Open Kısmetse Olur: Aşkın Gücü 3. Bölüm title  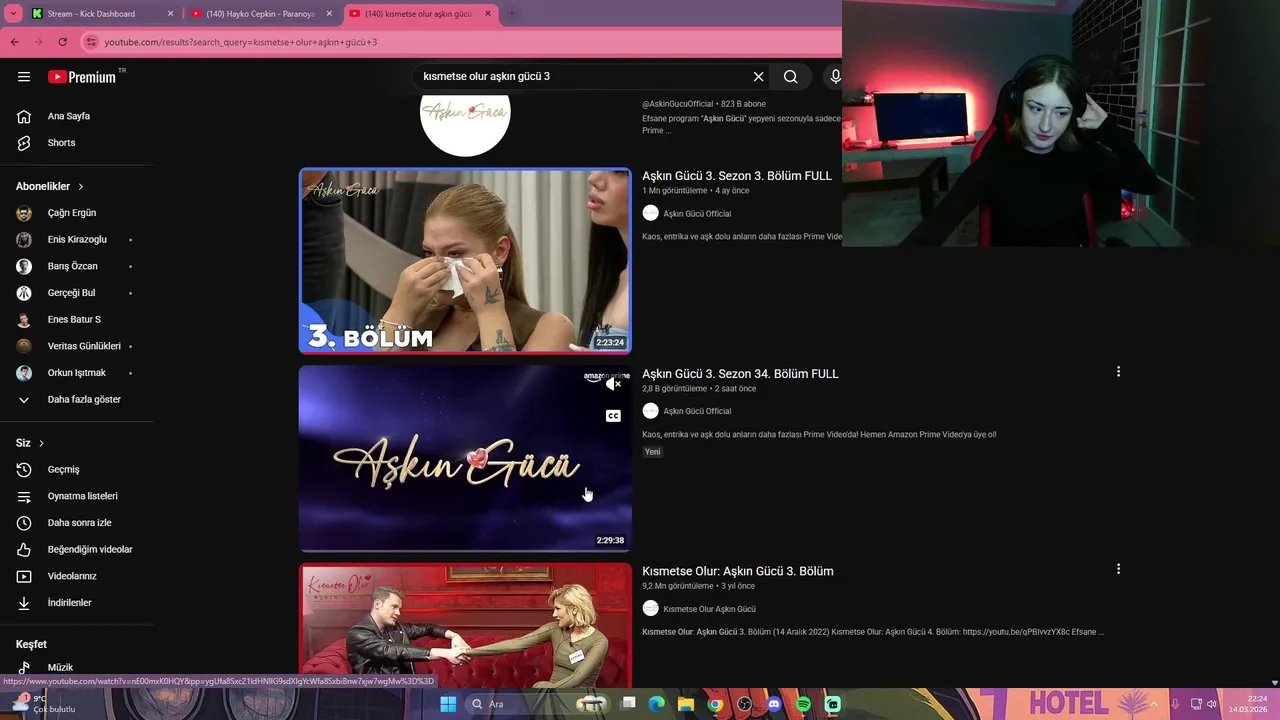pyautogui.click(x=738, y=571)
